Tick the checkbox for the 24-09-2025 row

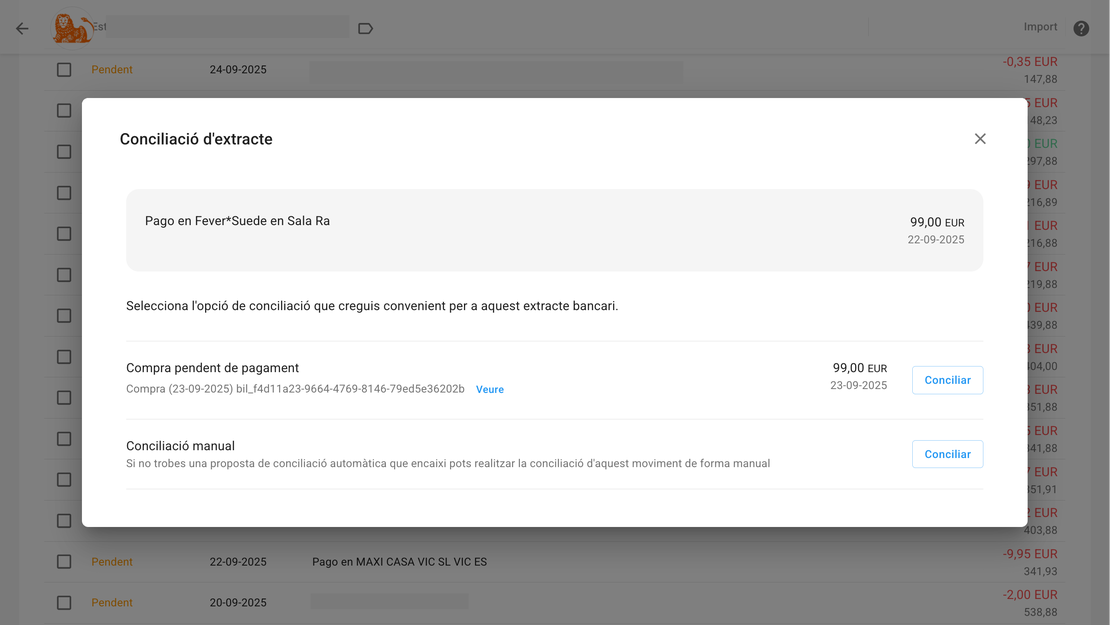point(64,70)
